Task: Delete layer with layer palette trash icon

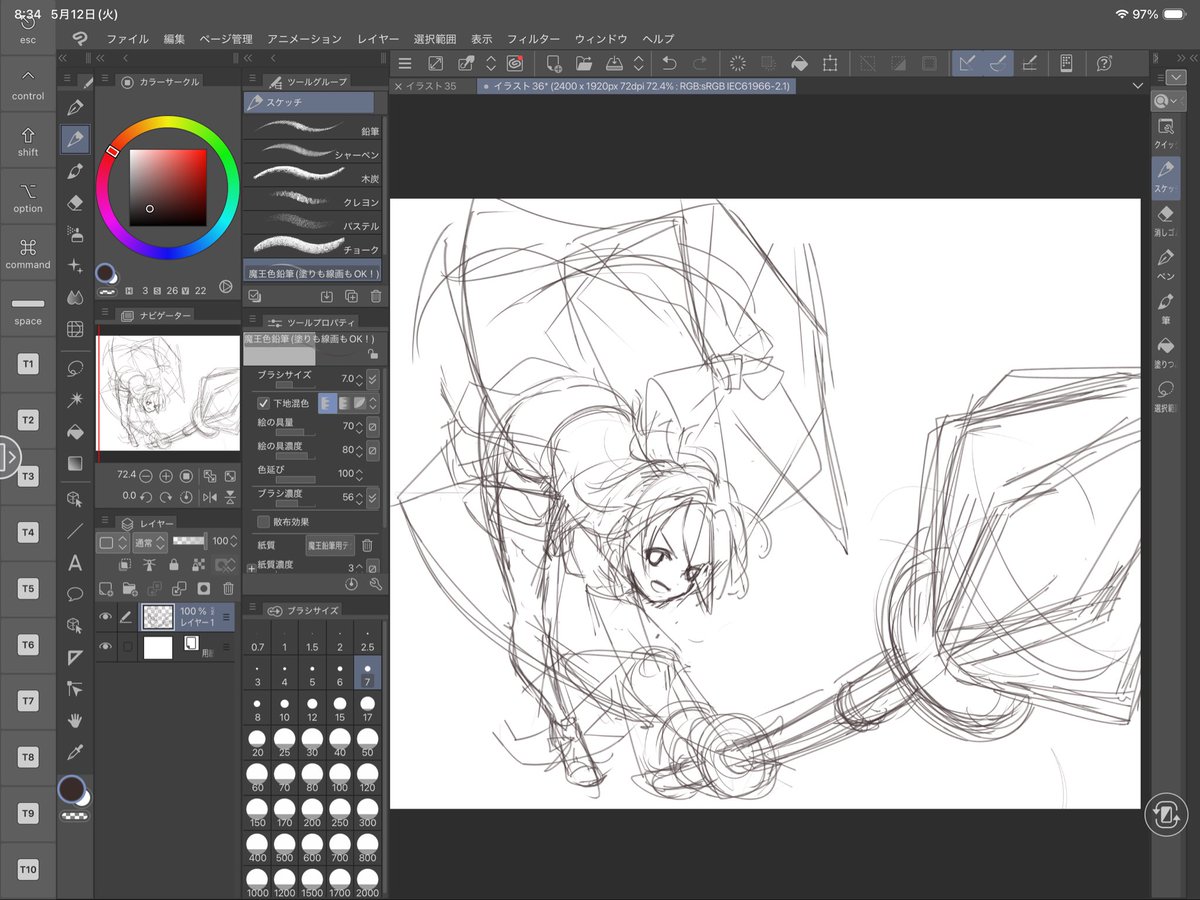Action: [x=228, y=589]
